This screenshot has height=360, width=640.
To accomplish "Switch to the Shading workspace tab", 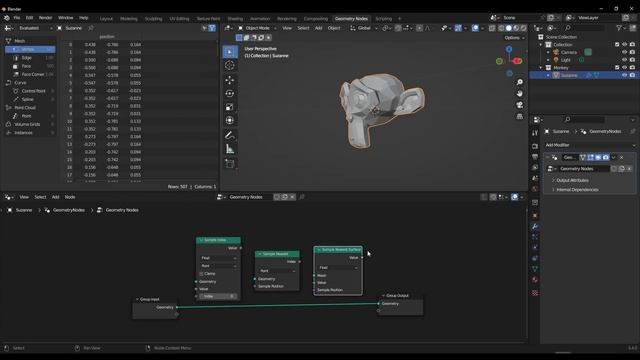I will [x=235, y=18].
